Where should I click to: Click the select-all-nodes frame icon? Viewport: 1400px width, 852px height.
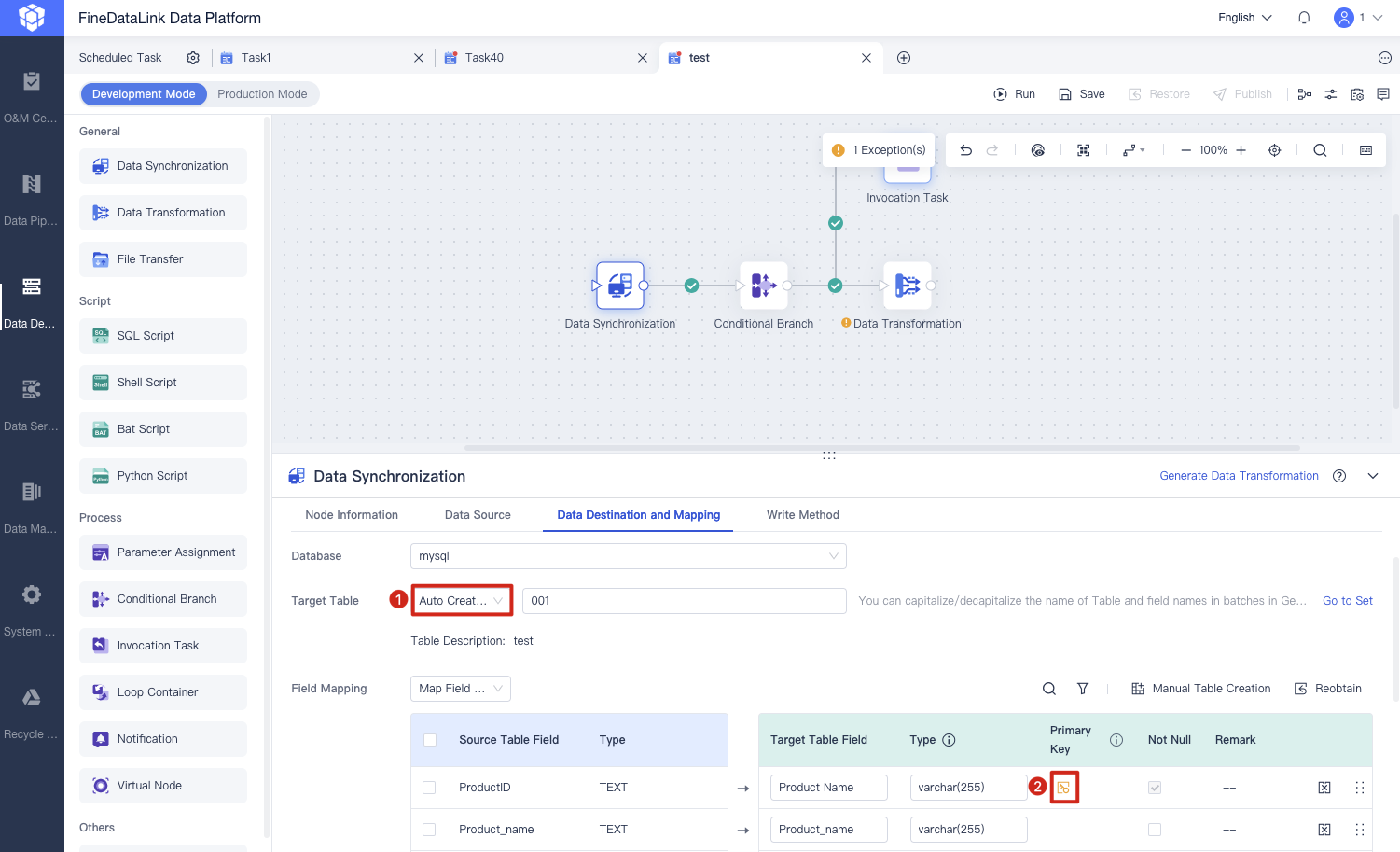pos(1084,150)
